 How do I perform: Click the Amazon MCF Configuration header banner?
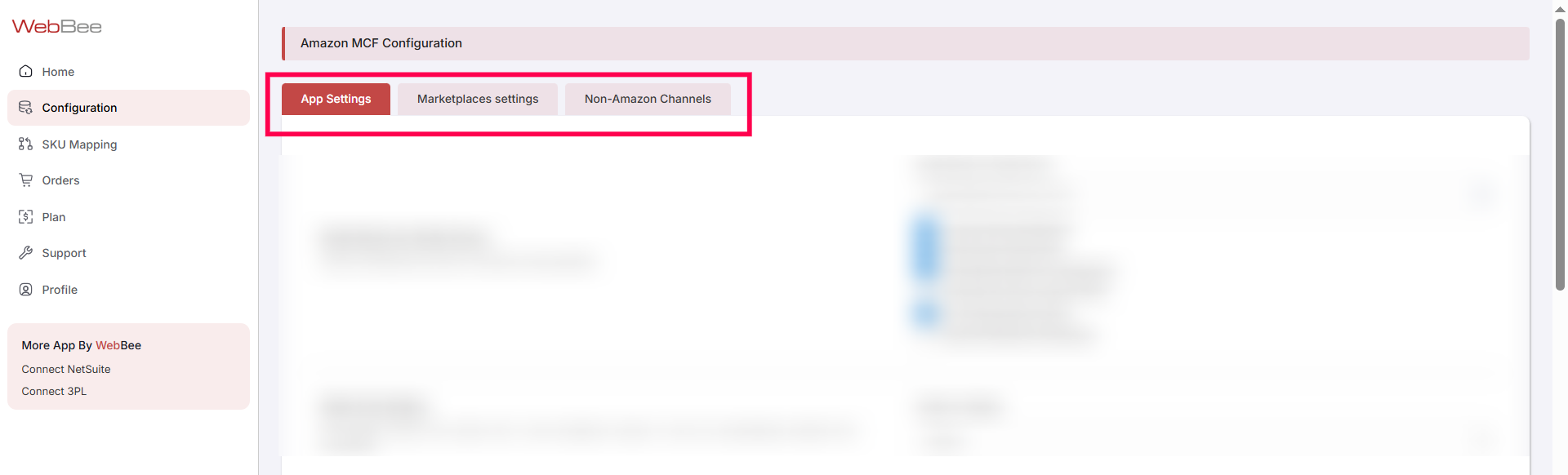point(905,43)
